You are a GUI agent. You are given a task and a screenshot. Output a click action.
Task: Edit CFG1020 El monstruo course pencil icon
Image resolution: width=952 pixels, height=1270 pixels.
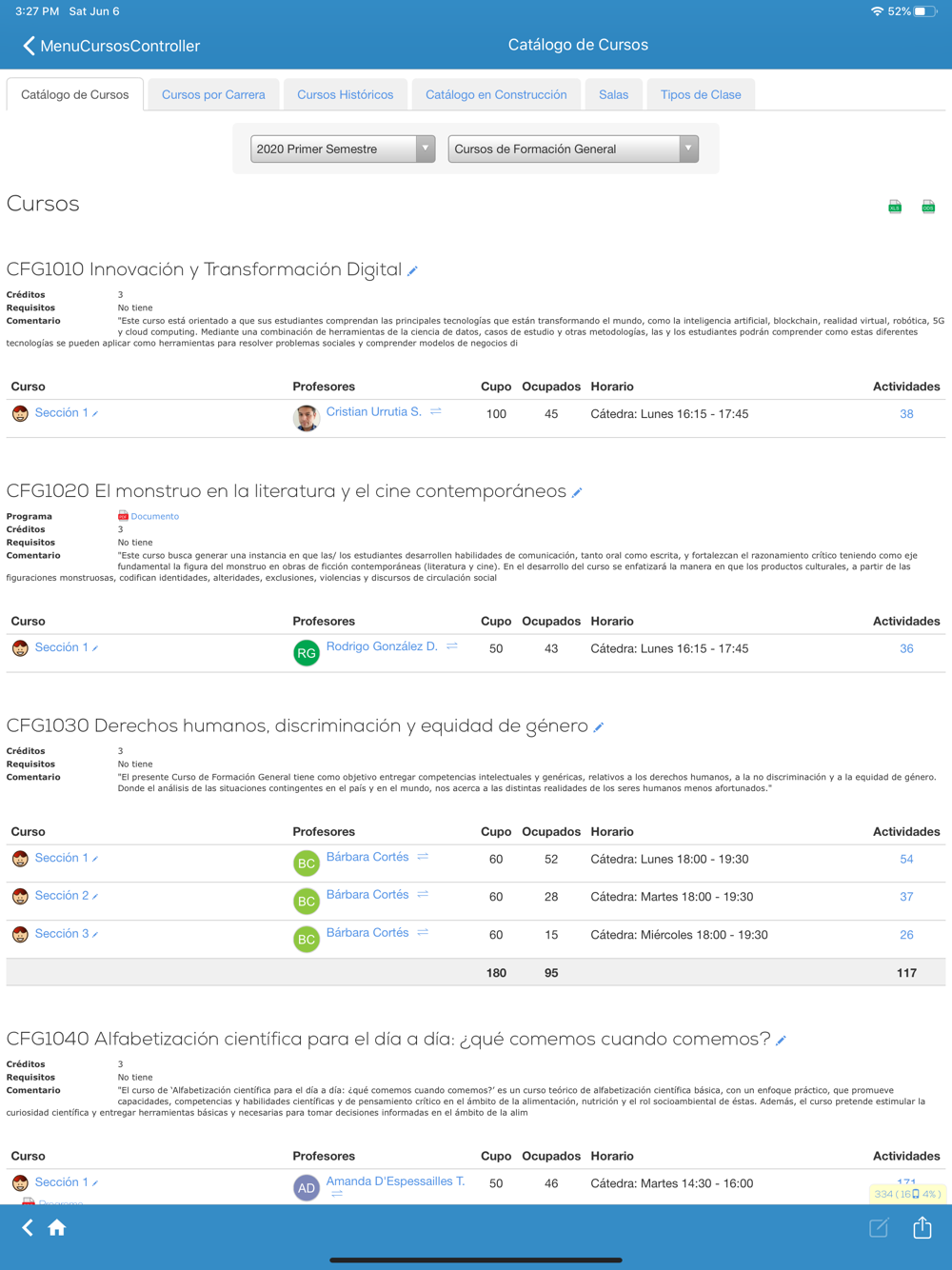(577, 492)
